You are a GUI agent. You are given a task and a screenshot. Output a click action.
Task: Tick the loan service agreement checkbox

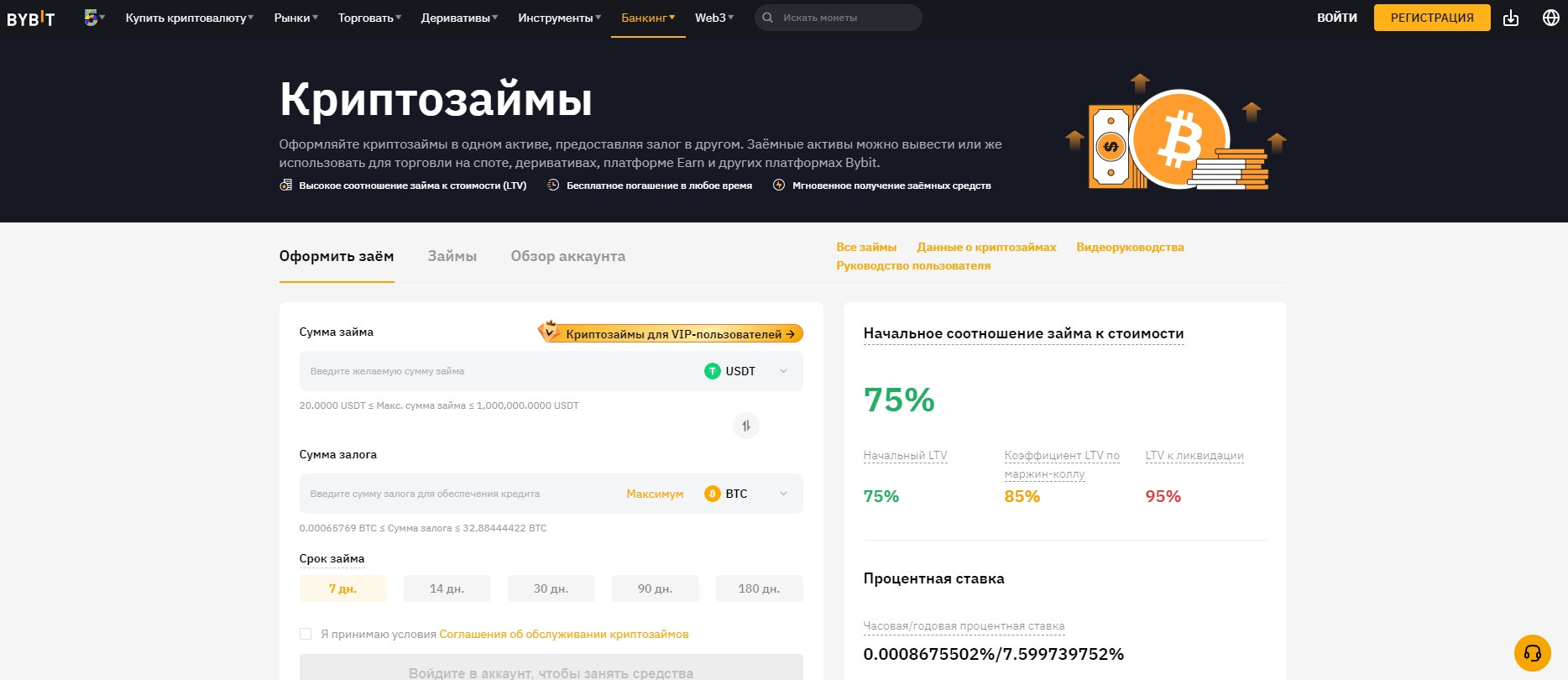click(x=306, y=634)
